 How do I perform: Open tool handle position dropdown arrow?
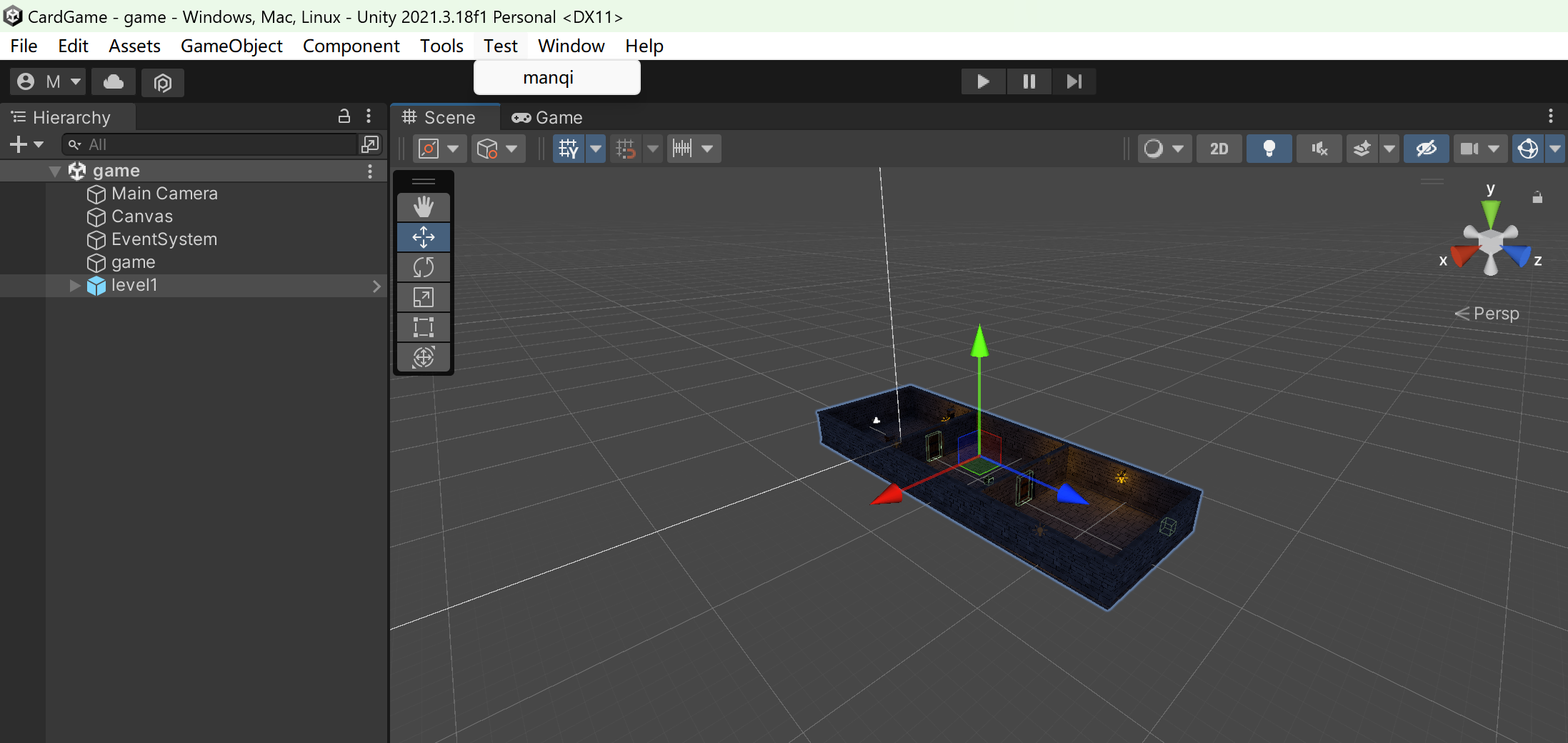pyautogui.click(x=453, y=149)
